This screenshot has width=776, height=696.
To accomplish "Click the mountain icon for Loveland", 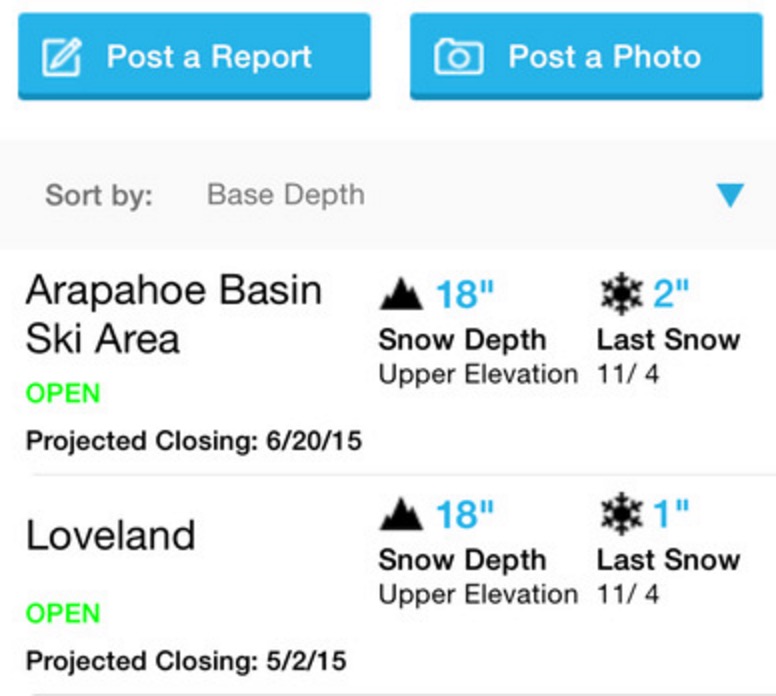I will pyautogui.click(x=401, y=514).
